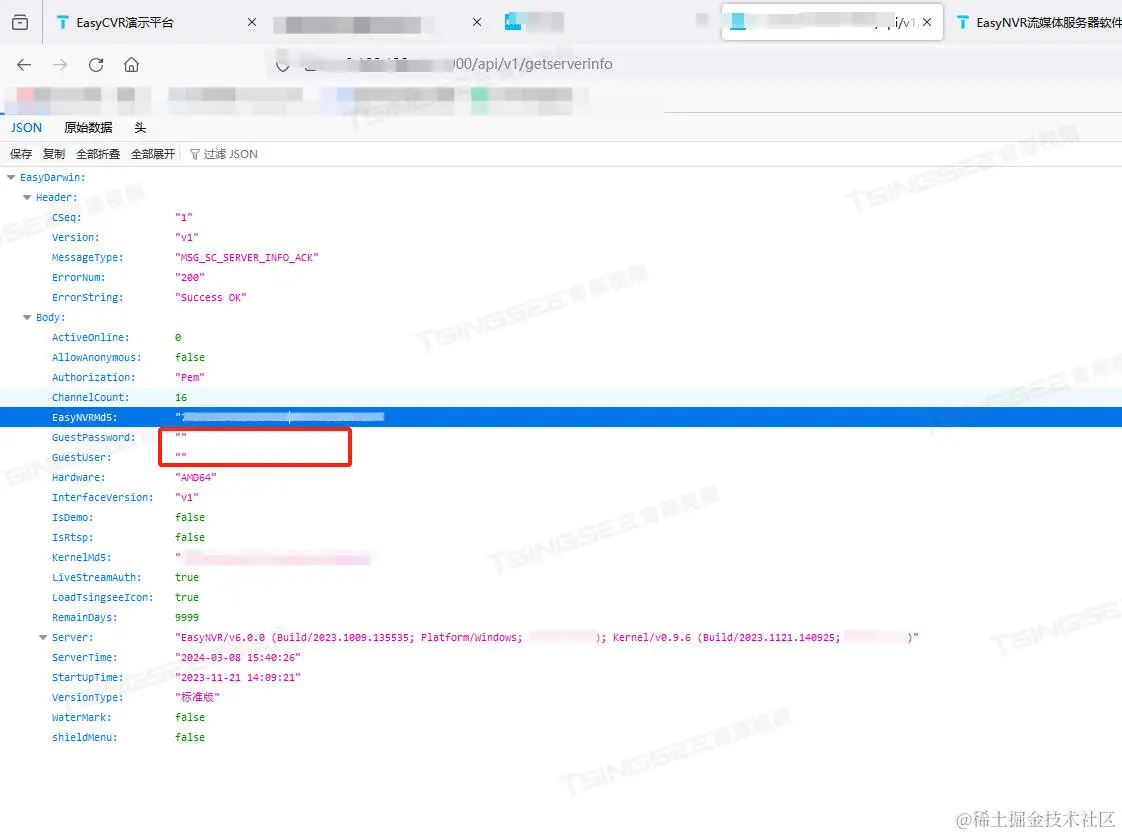Select the IsDemo row
The image size is (1122, 836).
tap(561, 517)
